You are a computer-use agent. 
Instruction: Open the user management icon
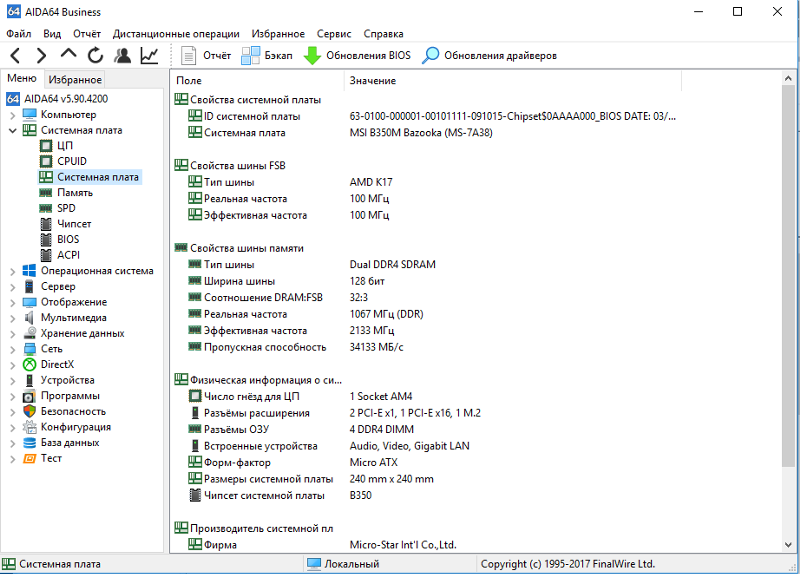coord(122,55)
